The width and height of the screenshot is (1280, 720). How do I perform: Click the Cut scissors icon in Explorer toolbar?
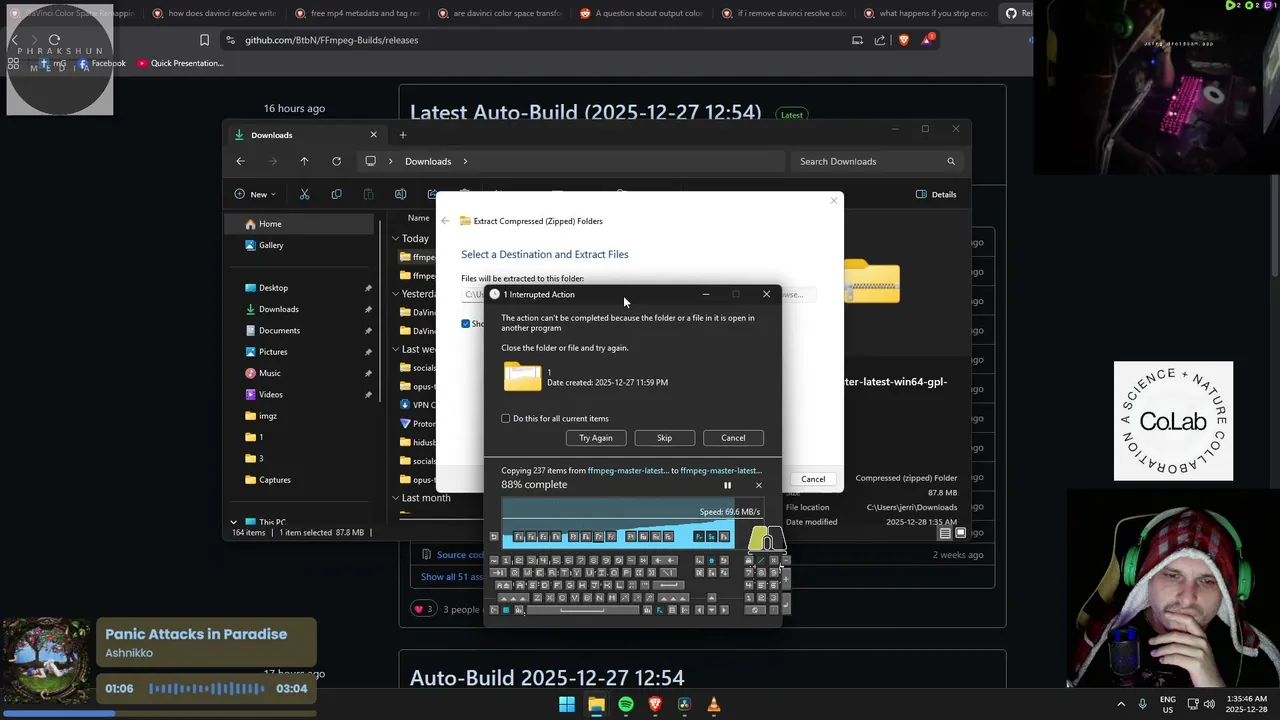[305, 194]
